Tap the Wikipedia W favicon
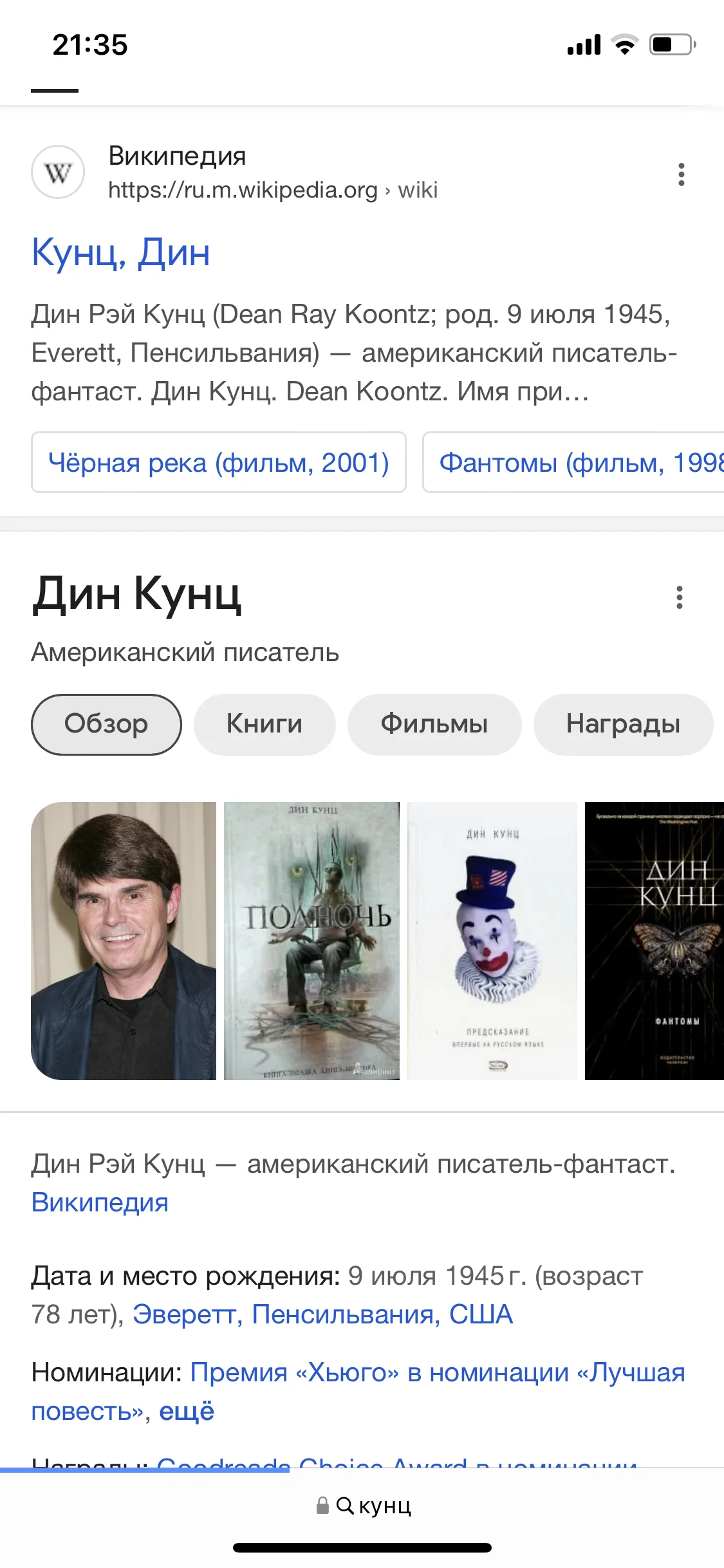 pyautogui.click(x=58, y=173)
